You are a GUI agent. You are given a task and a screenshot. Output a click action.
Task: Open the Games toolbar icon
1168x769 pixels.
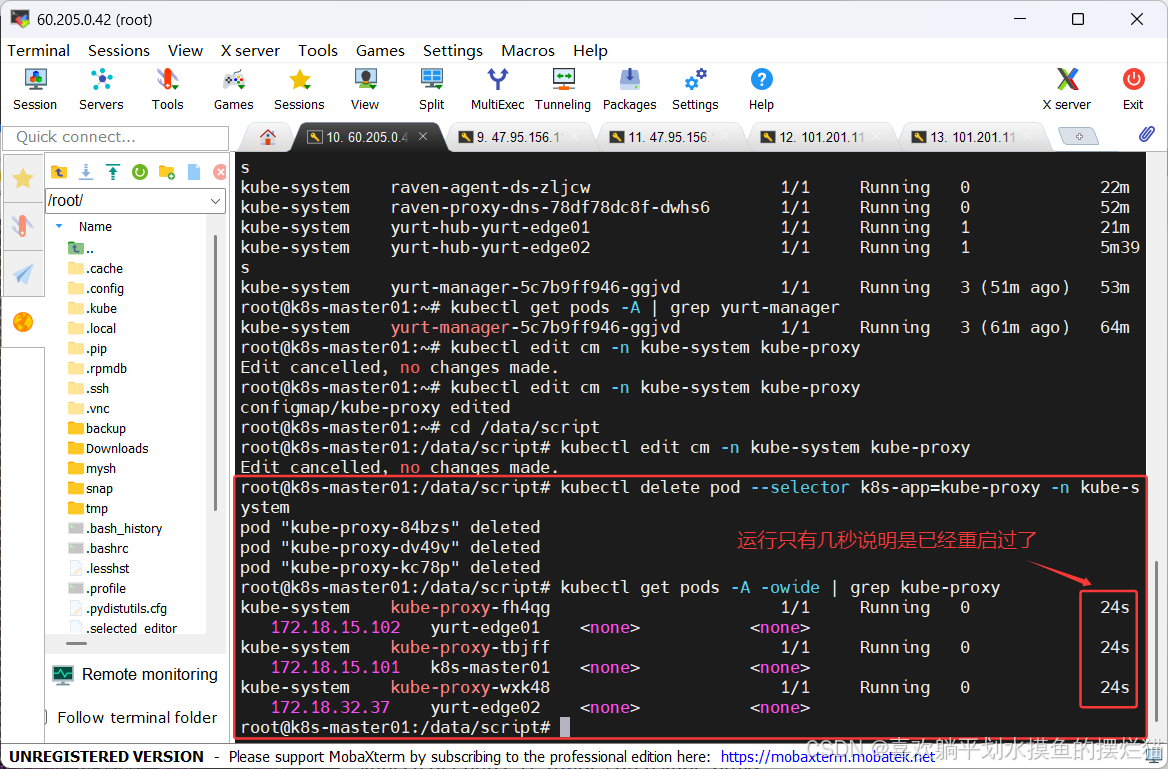[233, 89]
